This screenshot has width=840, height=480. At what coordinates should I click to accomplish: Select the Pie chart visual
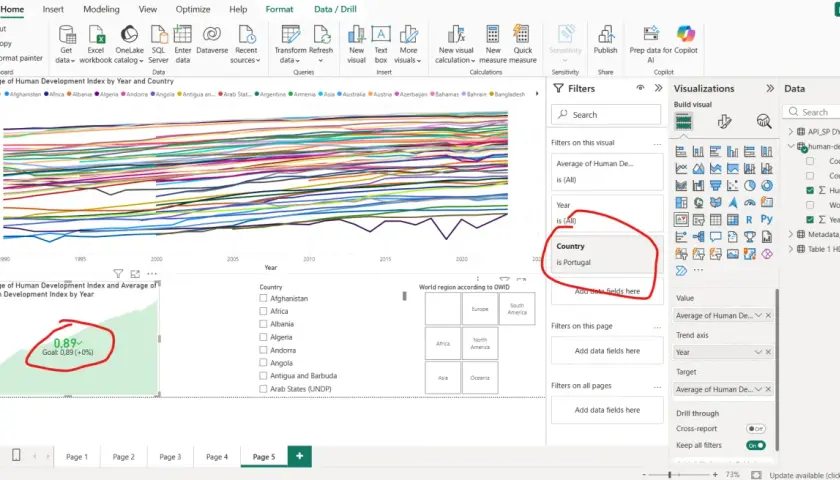pos(749,186)
